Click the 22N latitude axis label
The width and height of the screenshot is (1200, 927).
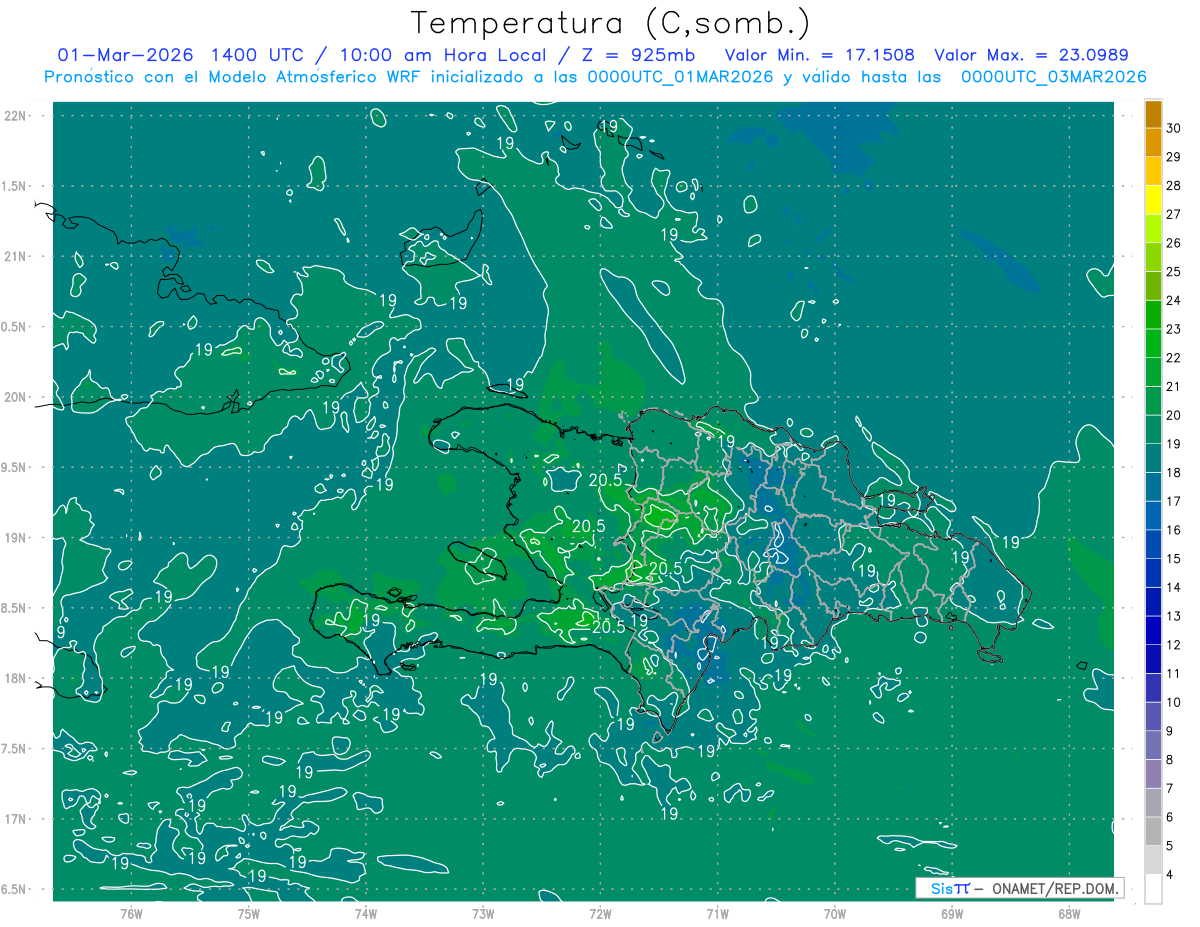pyautogui.click(x=14, y=115)
